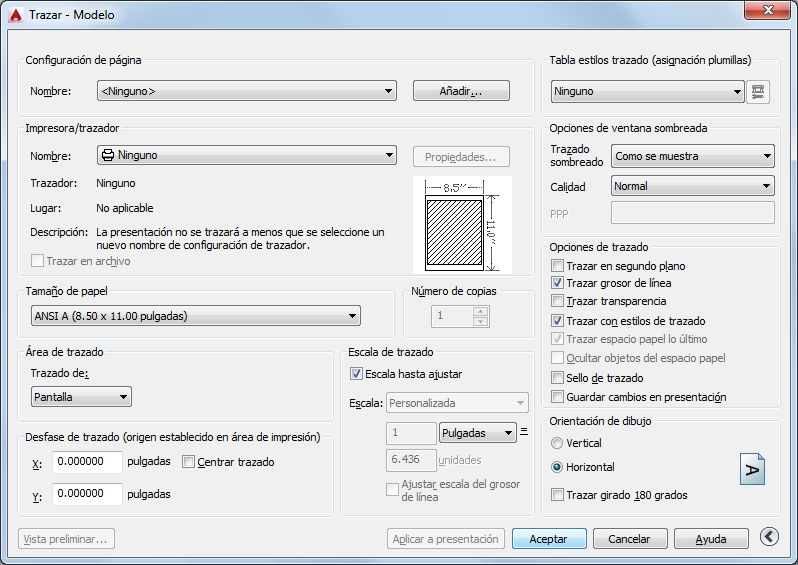Expand the Trazado de Pantalla dropdown
Screen dimensions: 798x565
point(81,397)
